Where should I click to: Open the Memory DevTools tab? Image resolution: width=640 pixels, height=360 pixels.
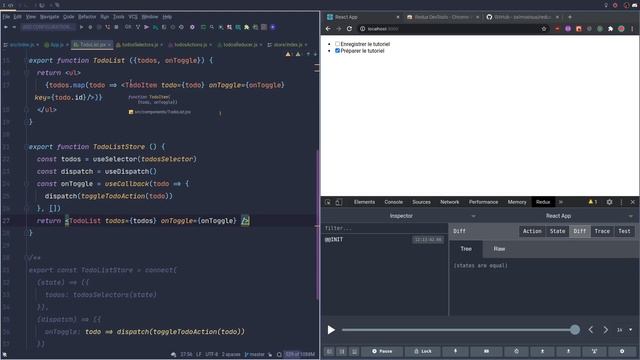(x=517, y=202)
